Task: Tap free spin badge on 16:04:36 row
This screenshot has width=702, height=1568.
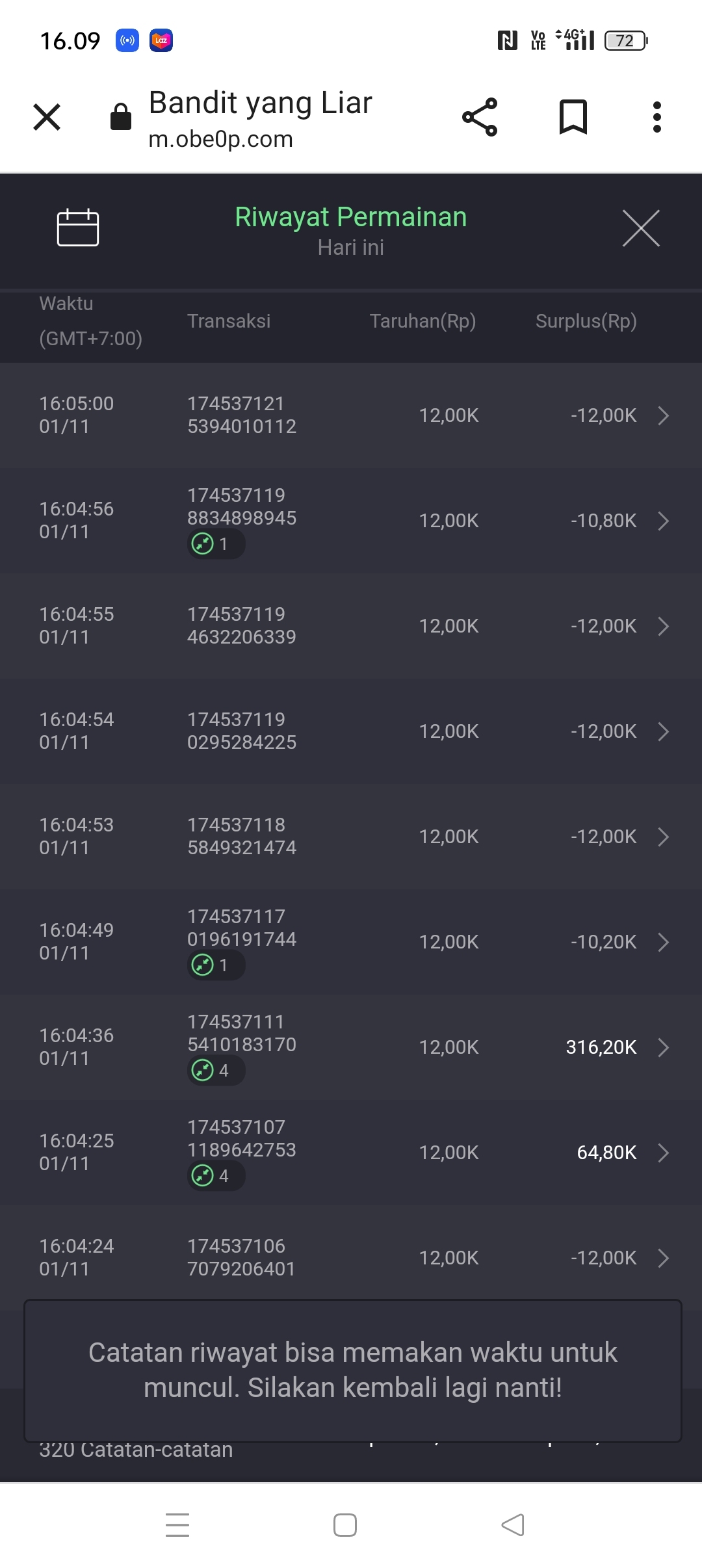Action: click(215, 1070)
